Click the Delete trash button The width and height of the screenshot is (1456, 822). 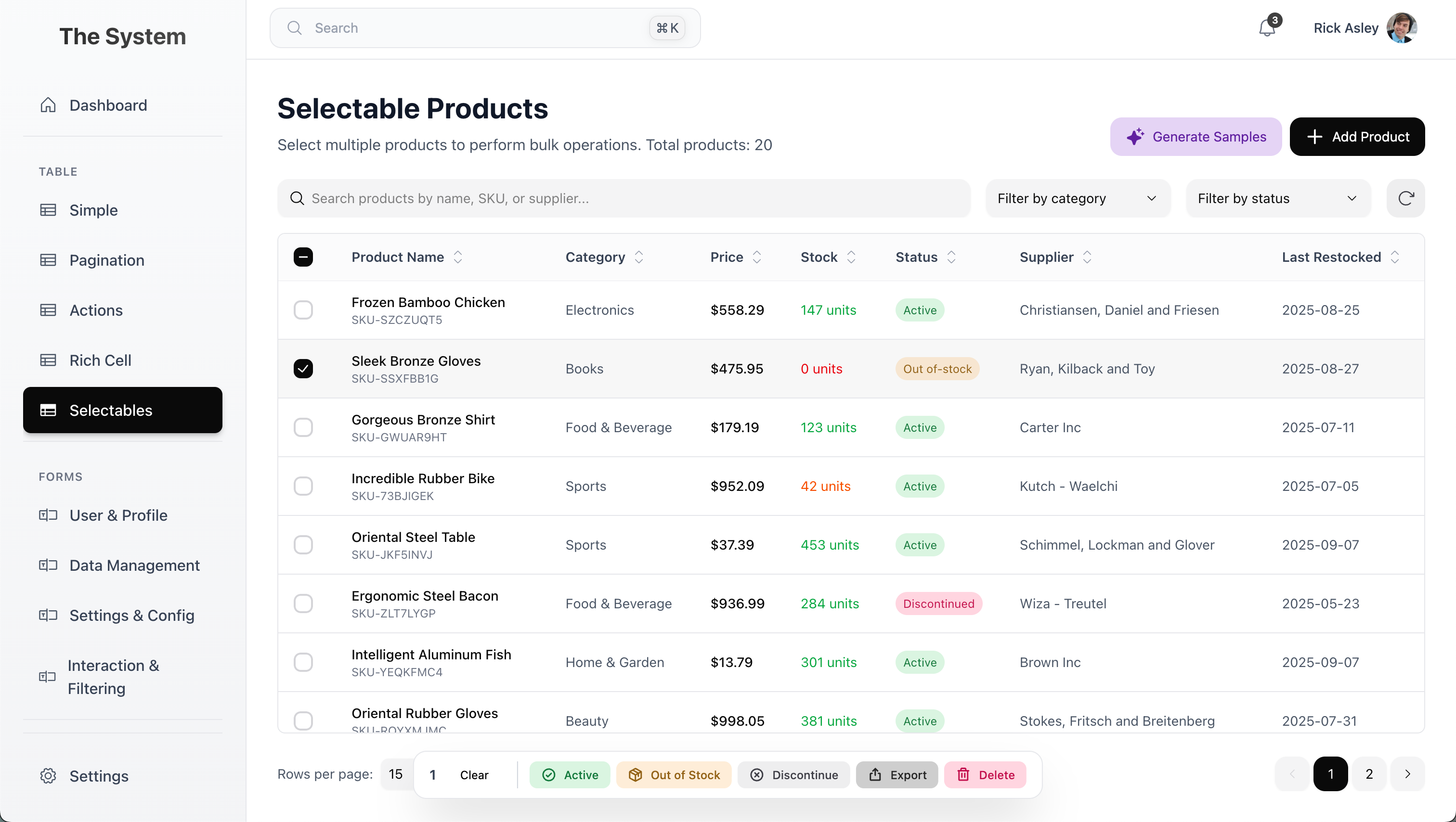pyautogui.click(x=985, y=774)
